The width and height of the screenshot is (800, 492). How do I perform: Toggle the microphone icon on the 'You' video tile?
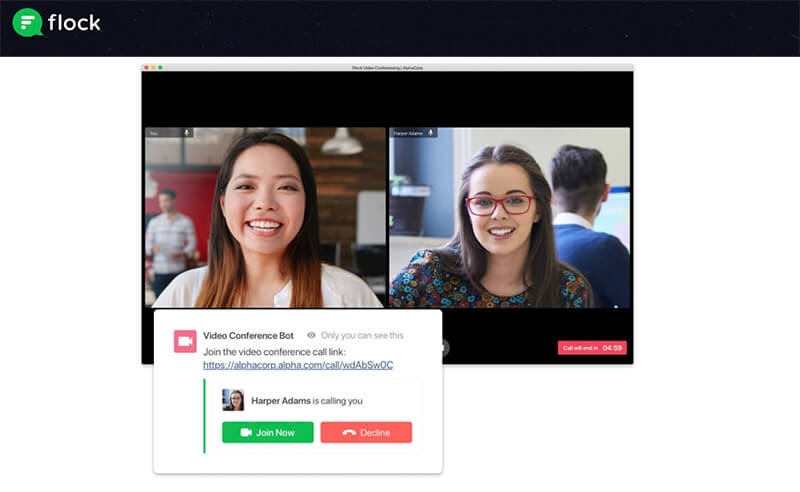pos(187,133)
